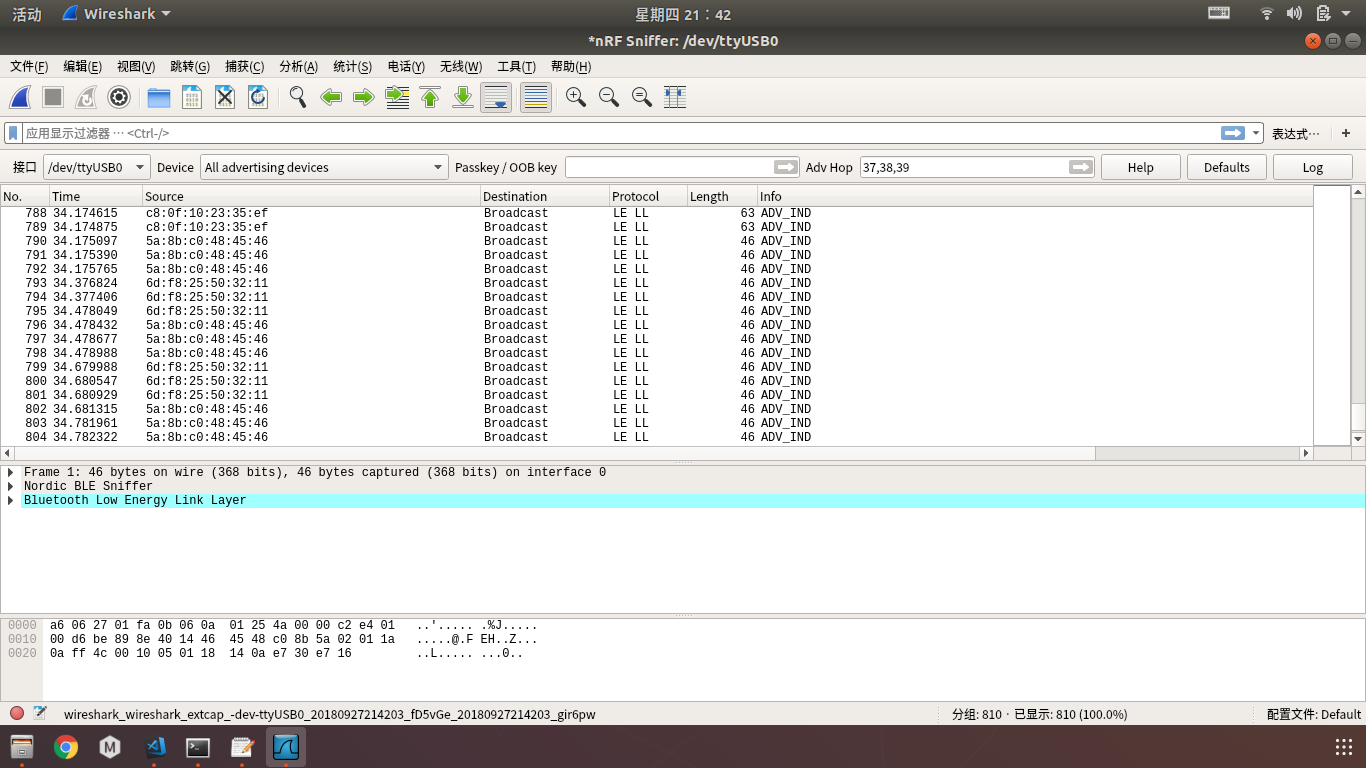Open the 编辑(E) menu
Viewport: 1366px width, 768px height.
[82, 66]
